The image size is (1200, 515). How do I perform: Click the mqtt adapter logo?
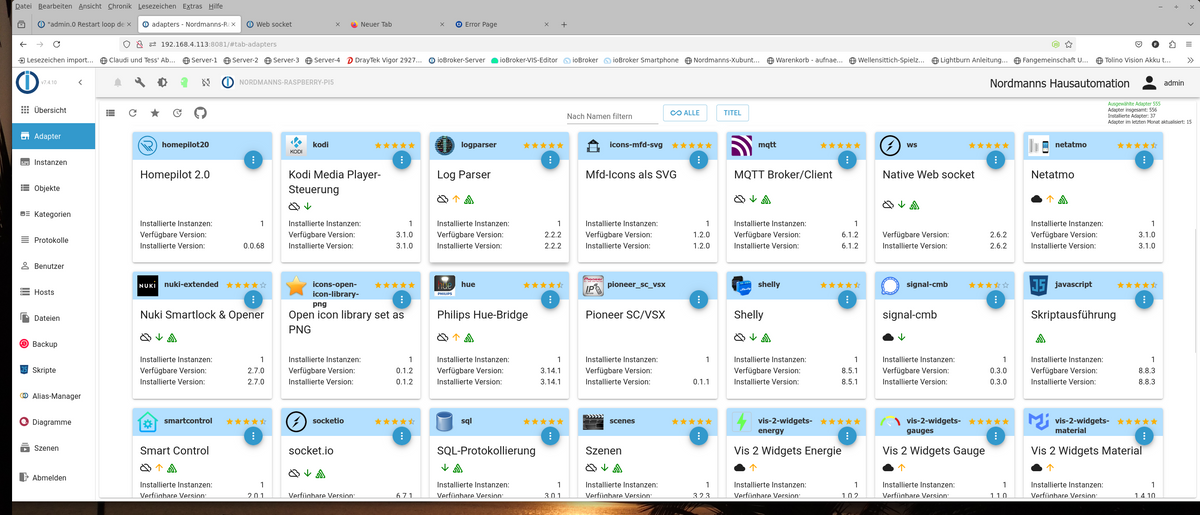[x=741, y=146]
